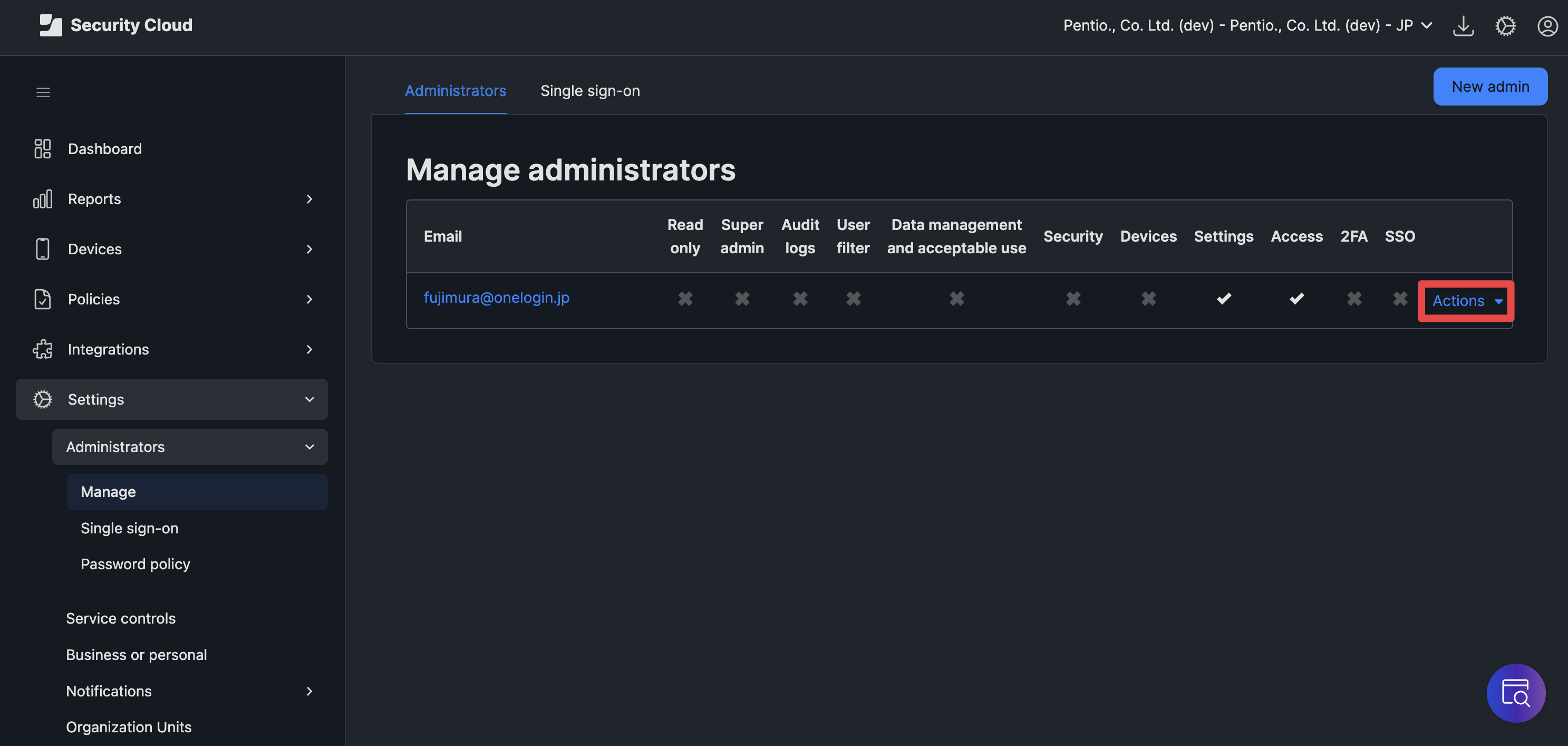The height and width of the screenshot is (746, 1568).
Task: Expand the Integrations menu chevron
Action: [x=309, y=349]
